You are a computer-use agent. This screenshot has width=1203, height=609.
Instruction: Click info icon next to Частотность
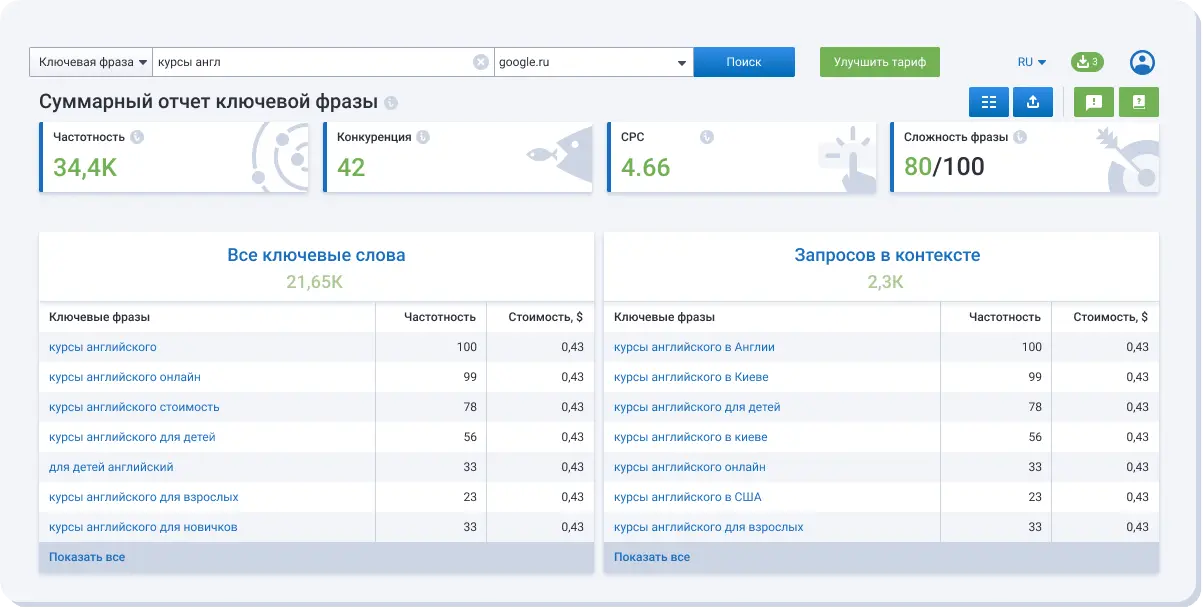(x=137, y=137)
